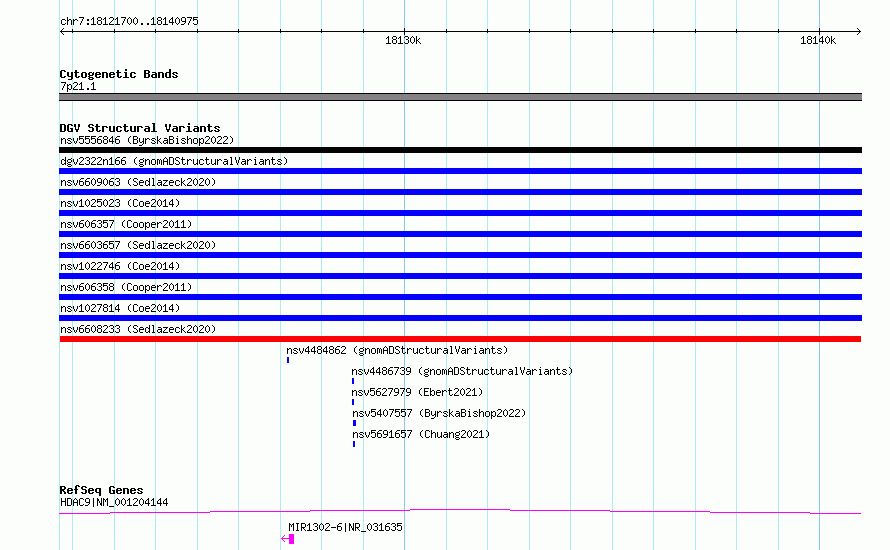Click the ruler's right end arrow
Viewport: 890px width, 550px height.
point(858,32)
